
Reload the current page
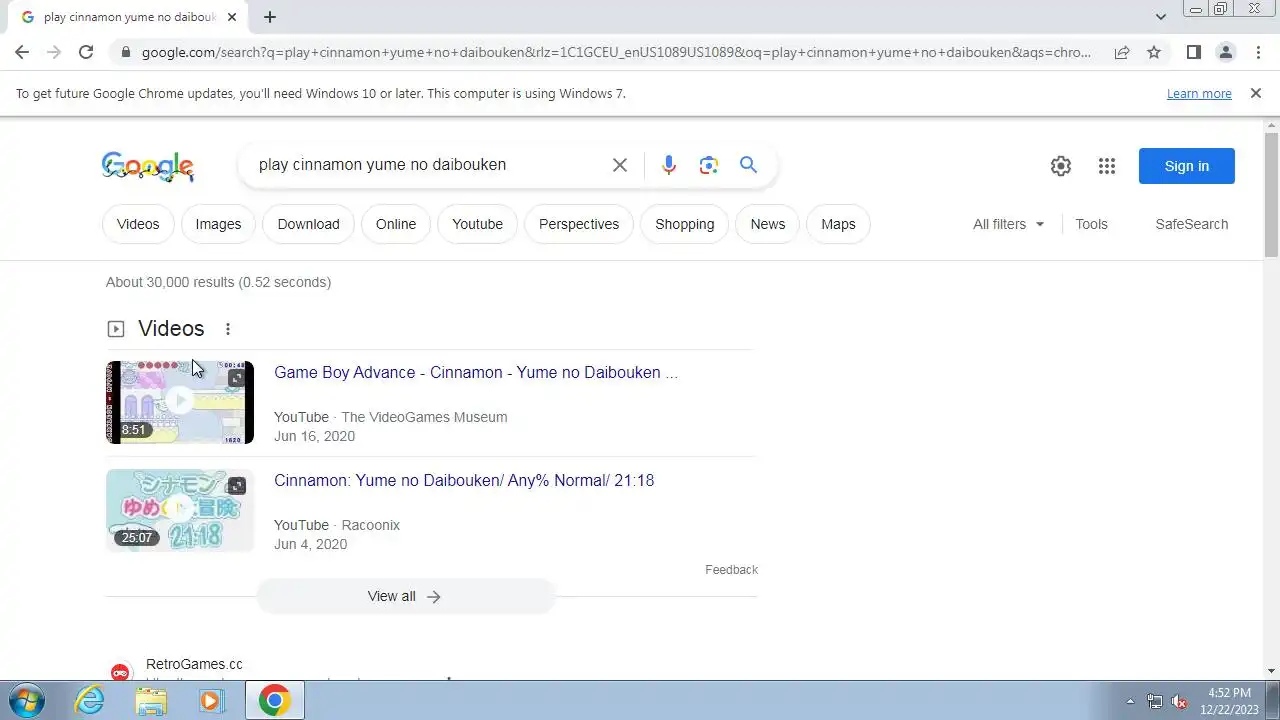point(86,52)
